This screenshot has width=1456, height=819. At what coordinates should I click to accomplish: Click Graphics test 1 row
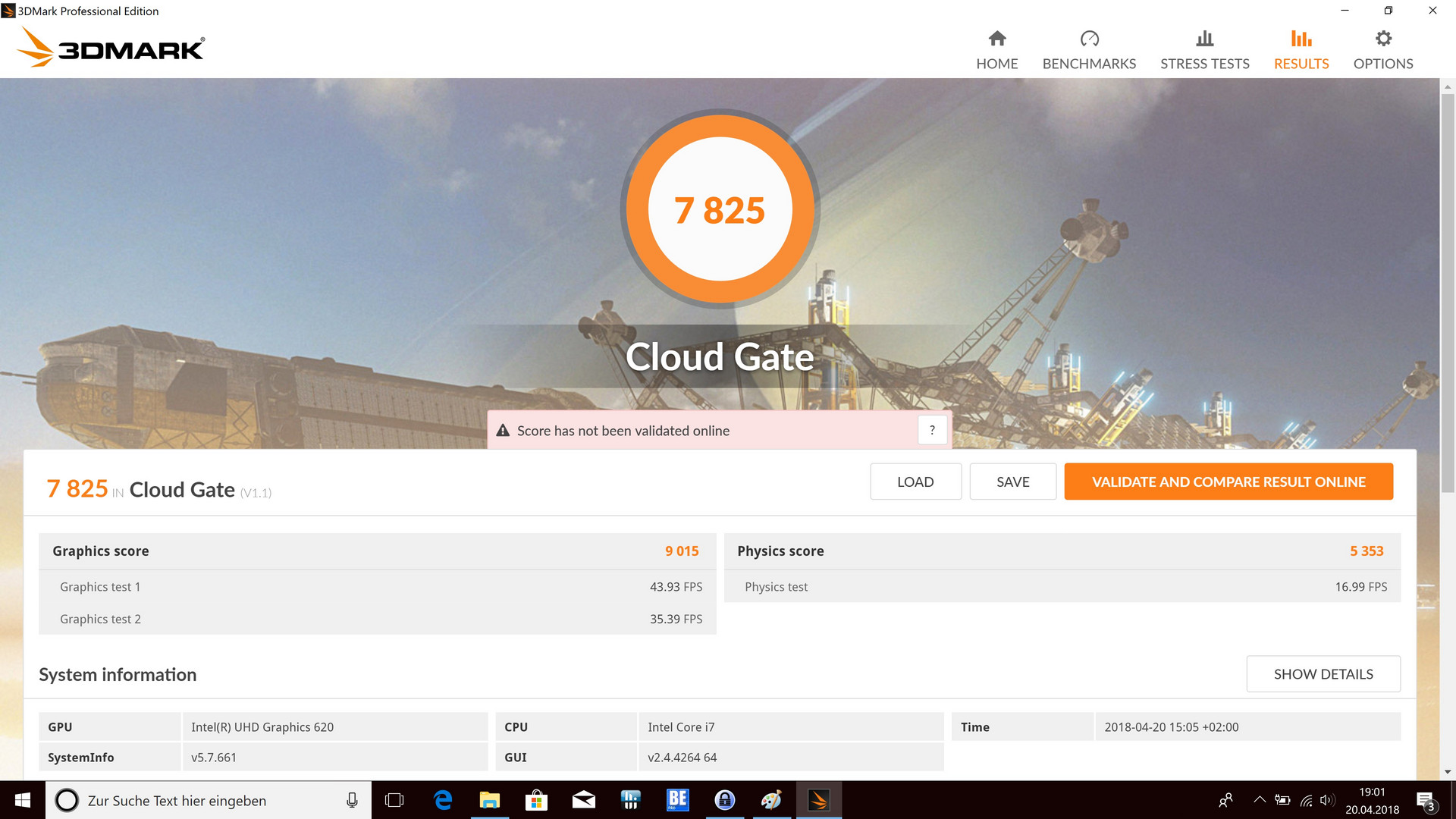point(378,587)
